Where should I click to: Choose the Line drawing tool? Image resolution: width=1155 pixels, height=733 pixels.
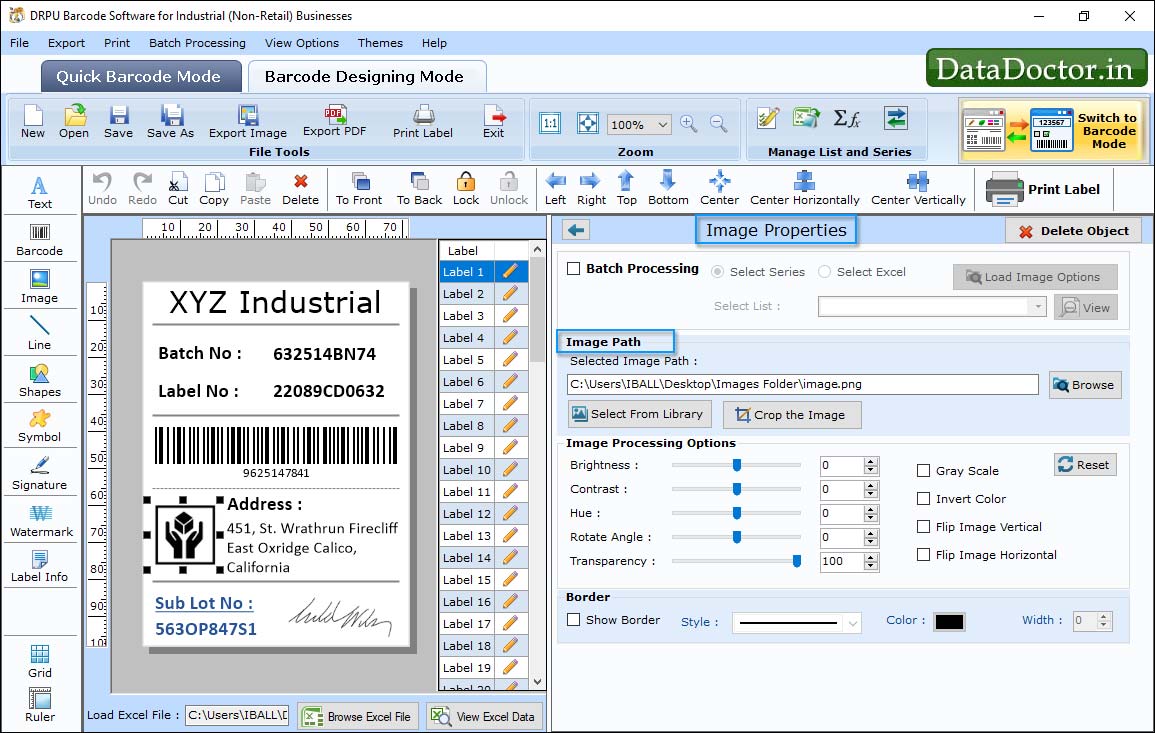(40, 333)
